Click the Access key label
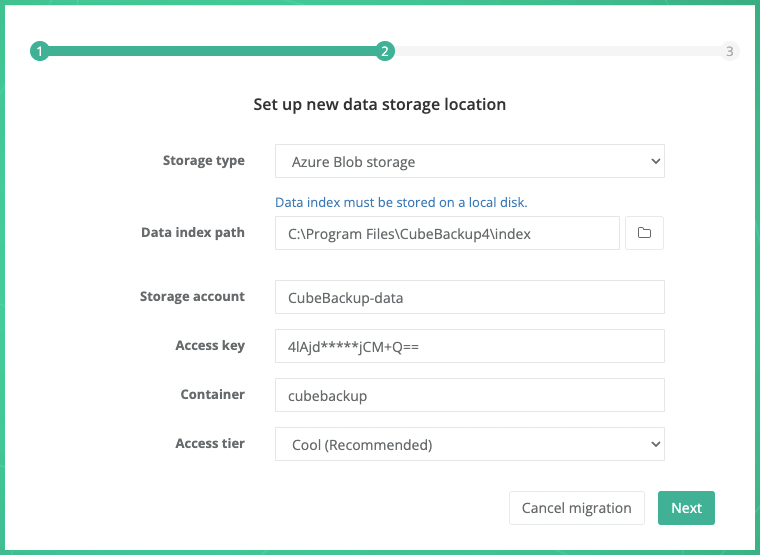This screenshot has height=555, width=760. pos(210,346)
